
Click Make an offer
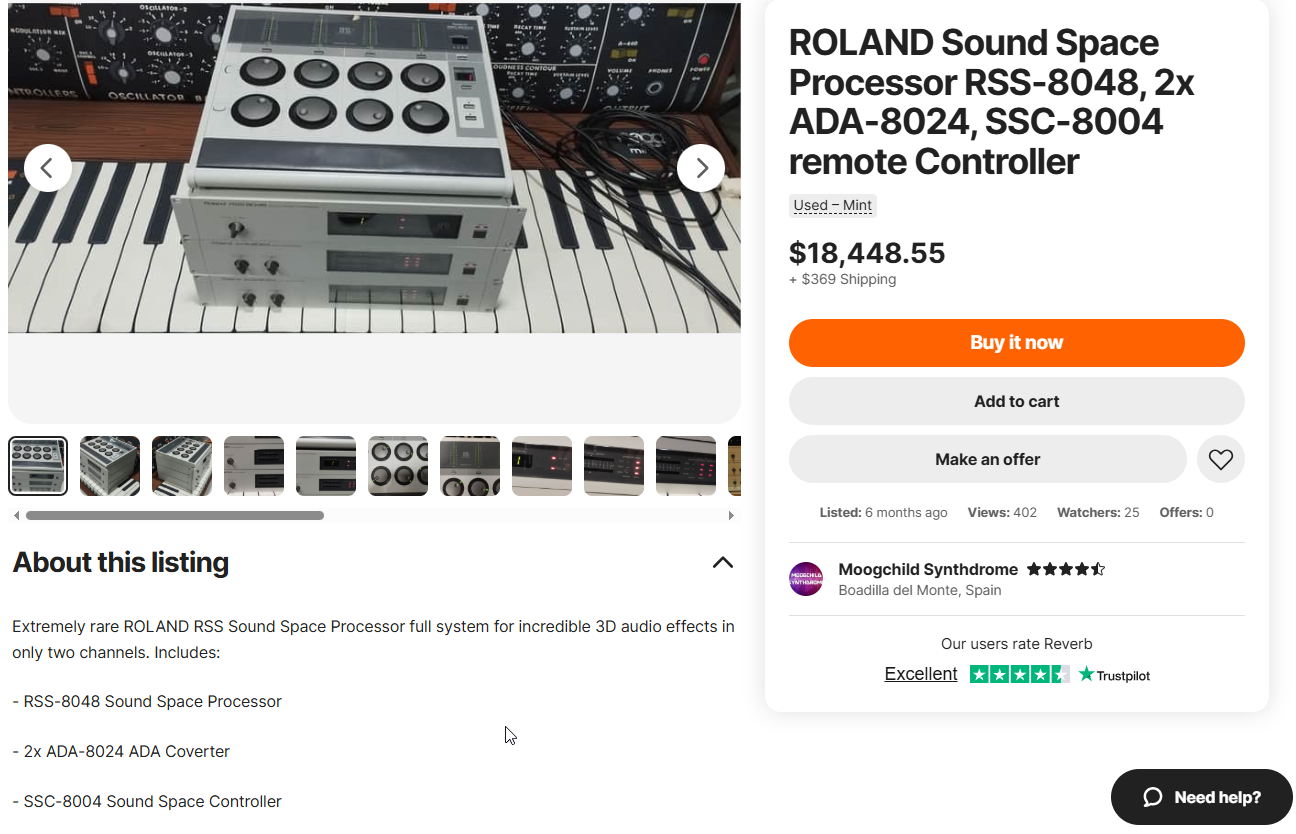987,460
